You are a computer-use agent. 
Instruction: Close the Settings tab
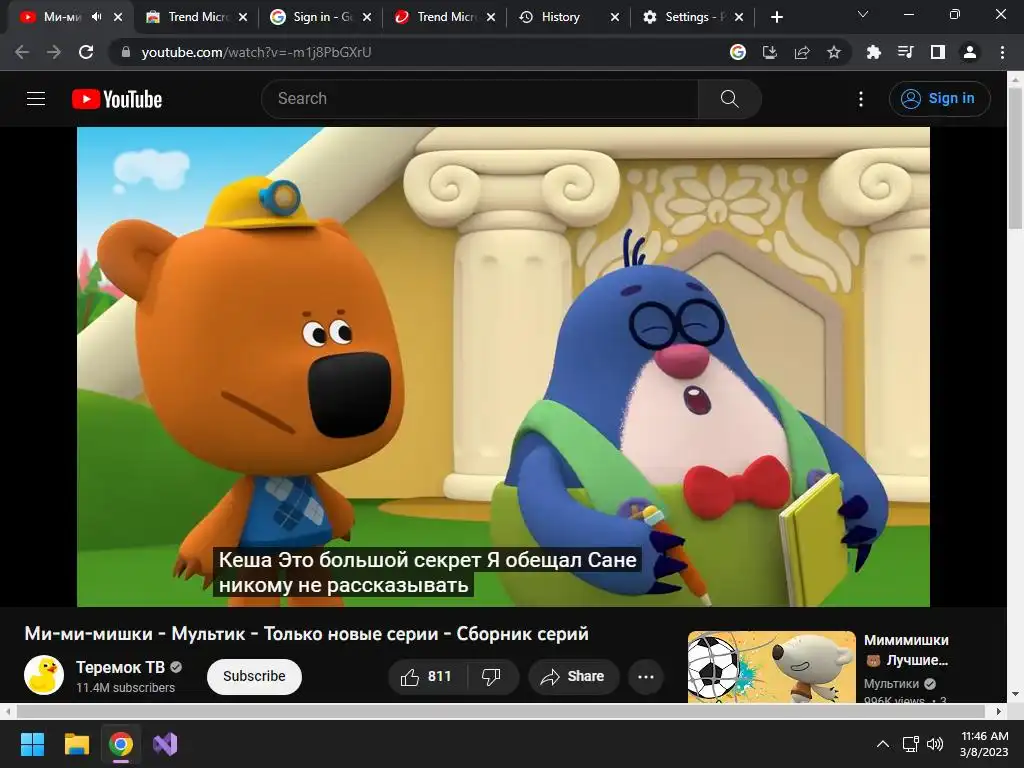pos(739,17)
